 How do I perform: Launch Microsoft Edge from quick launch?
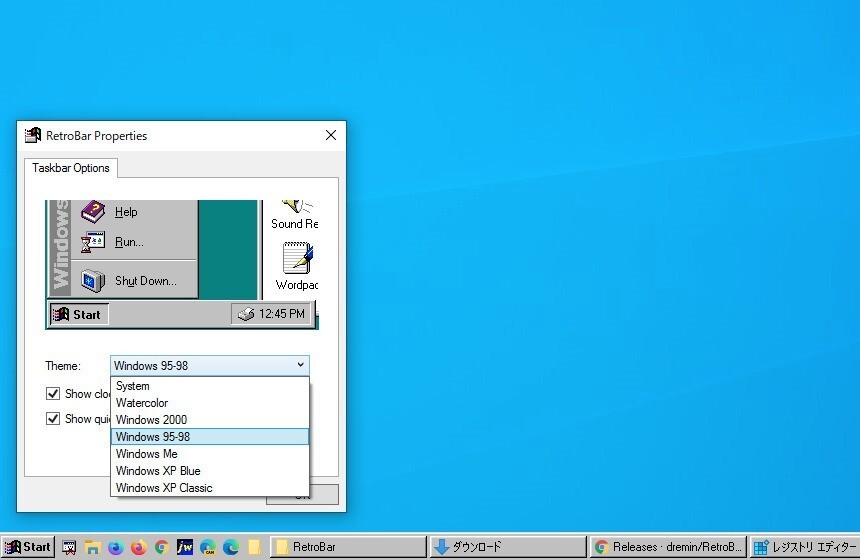[x=231, y=547]
